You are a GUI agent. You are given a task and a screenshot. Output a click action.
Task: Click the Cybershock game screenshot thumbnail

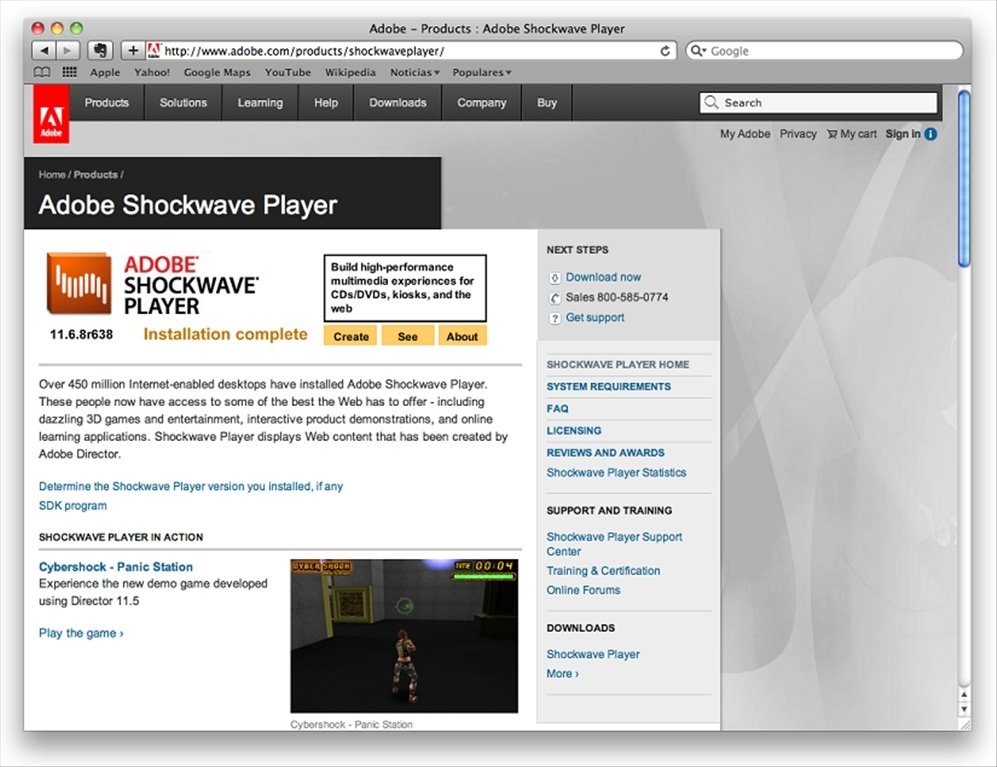[404, 636]
